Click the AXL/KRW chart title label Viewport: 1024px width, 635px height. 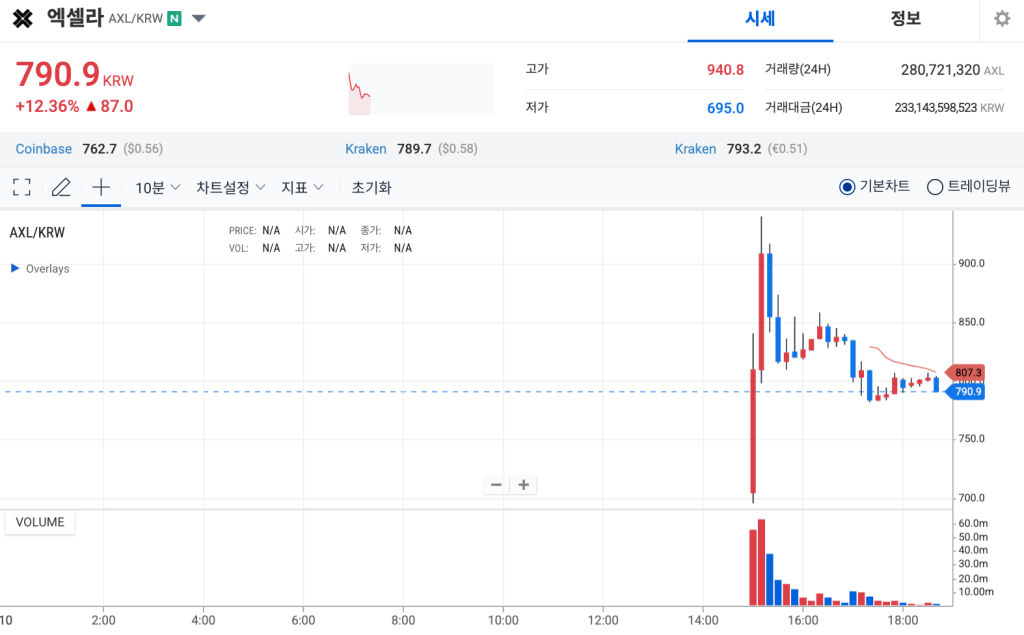coord(37,233)
